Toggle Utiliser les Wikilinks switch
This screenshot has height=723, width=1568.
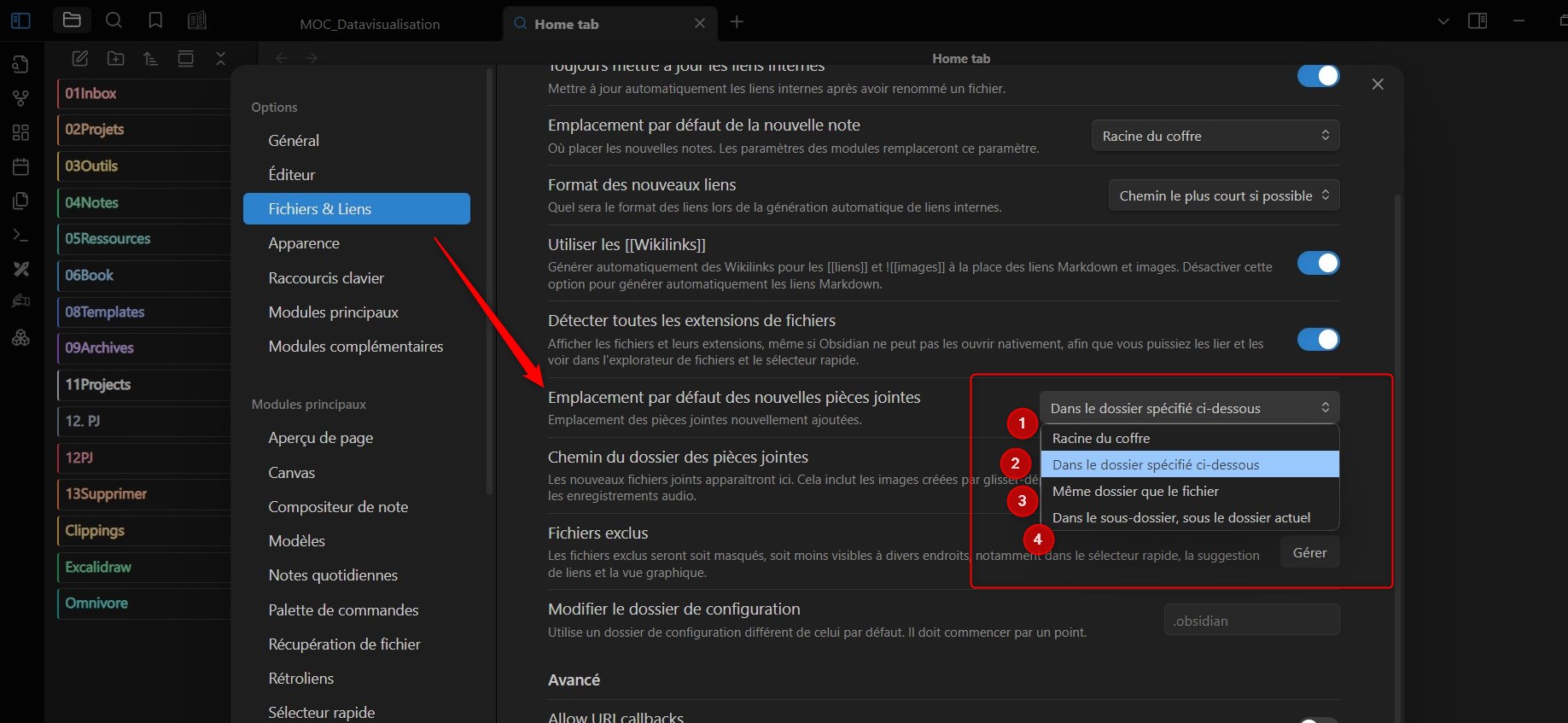point(1319,263)
